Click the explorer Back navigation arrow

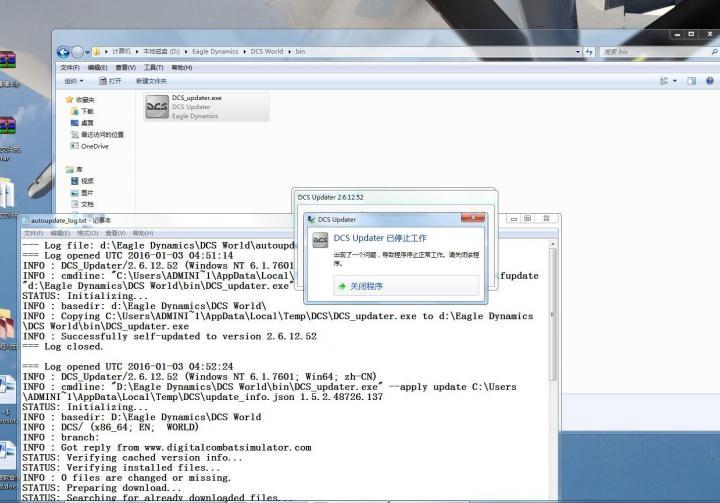point(64,52)
